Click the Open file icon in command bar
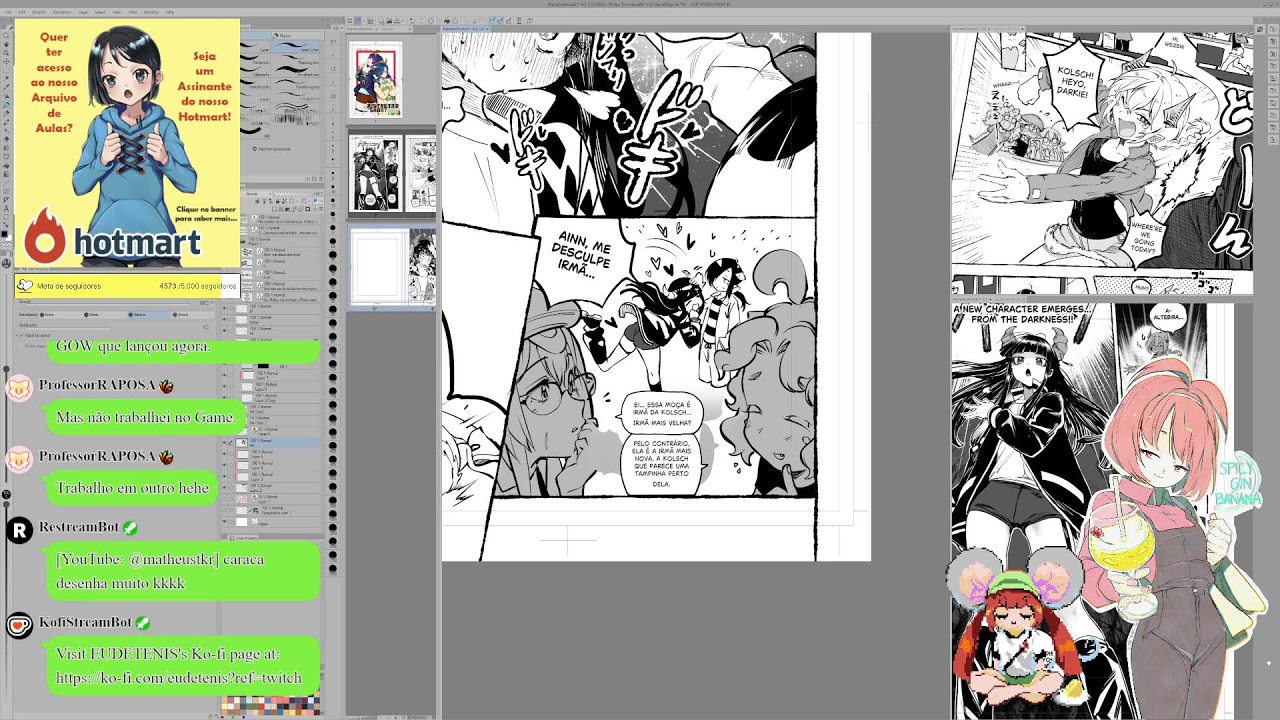 point(389,21)
